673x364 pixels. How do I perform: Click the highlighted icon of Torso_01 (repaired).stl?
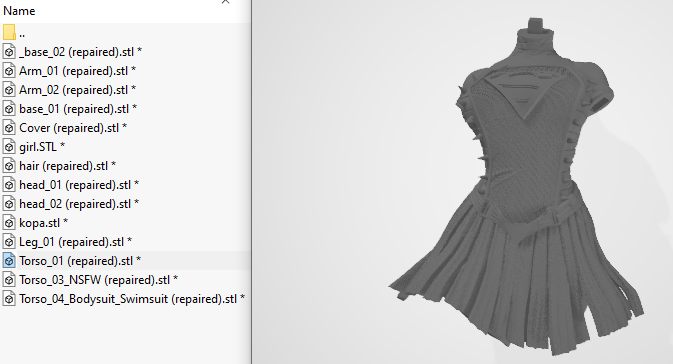[9, 261]
